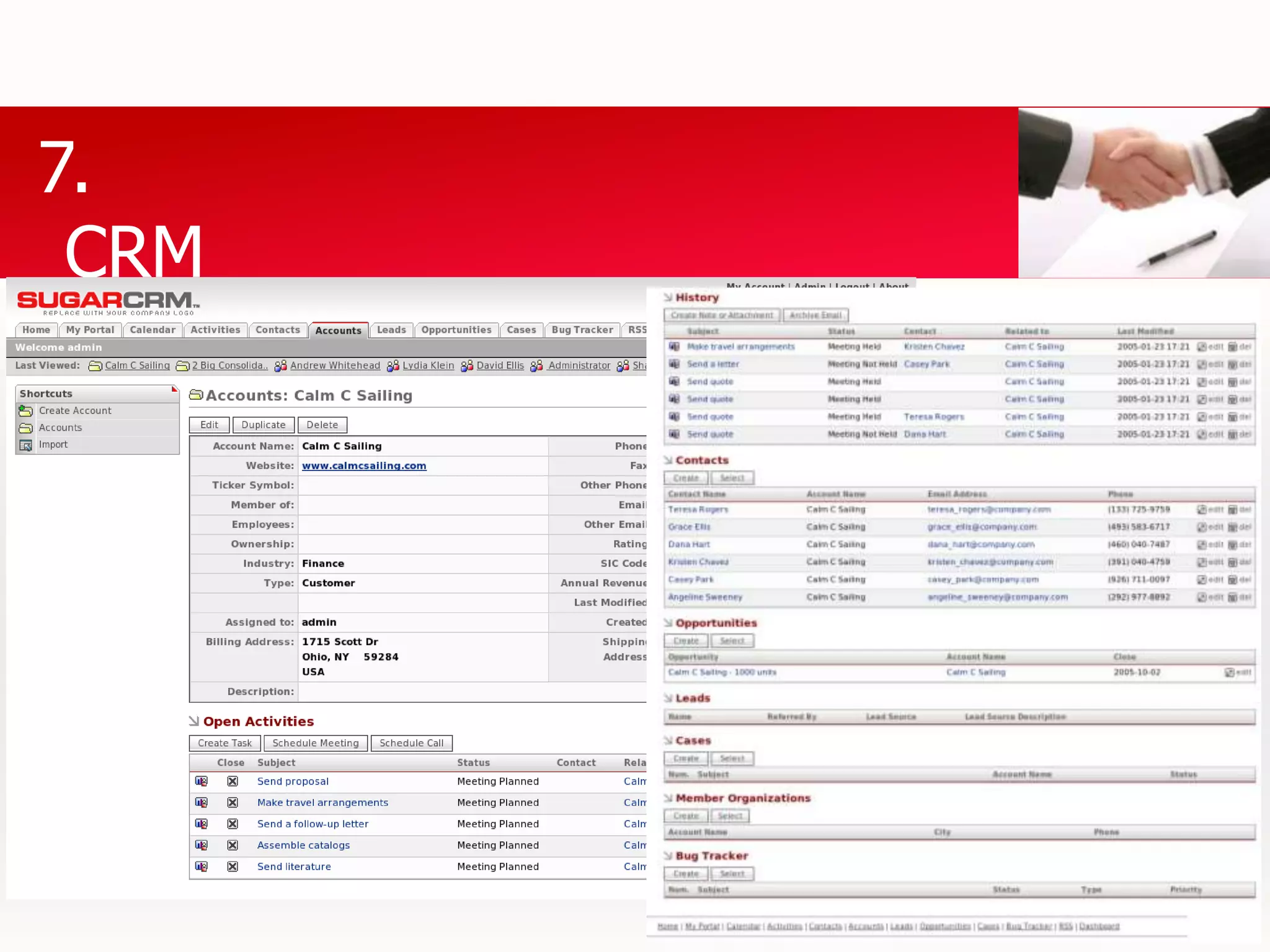Click edit icon for Teresa Rogers contact
This screenshot has width=1270, height=952.
(x=1202, y=509)
